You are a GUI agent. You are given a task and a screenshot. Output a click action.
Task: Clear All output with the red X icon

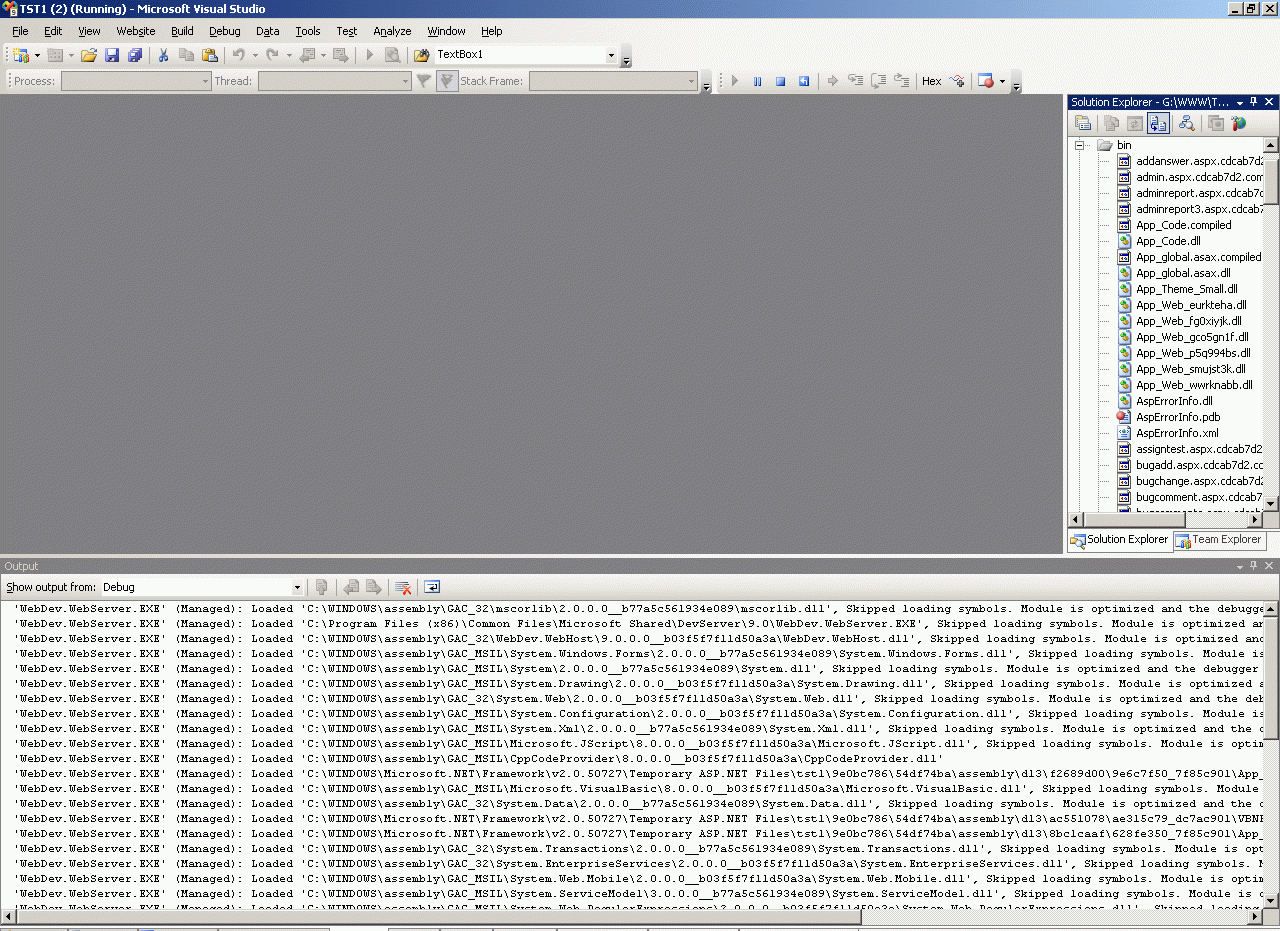tap(403, 587)
